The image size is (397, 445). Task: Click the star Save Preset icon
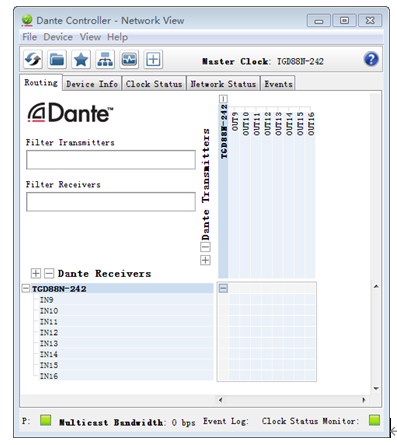click(x=81, y=59)
